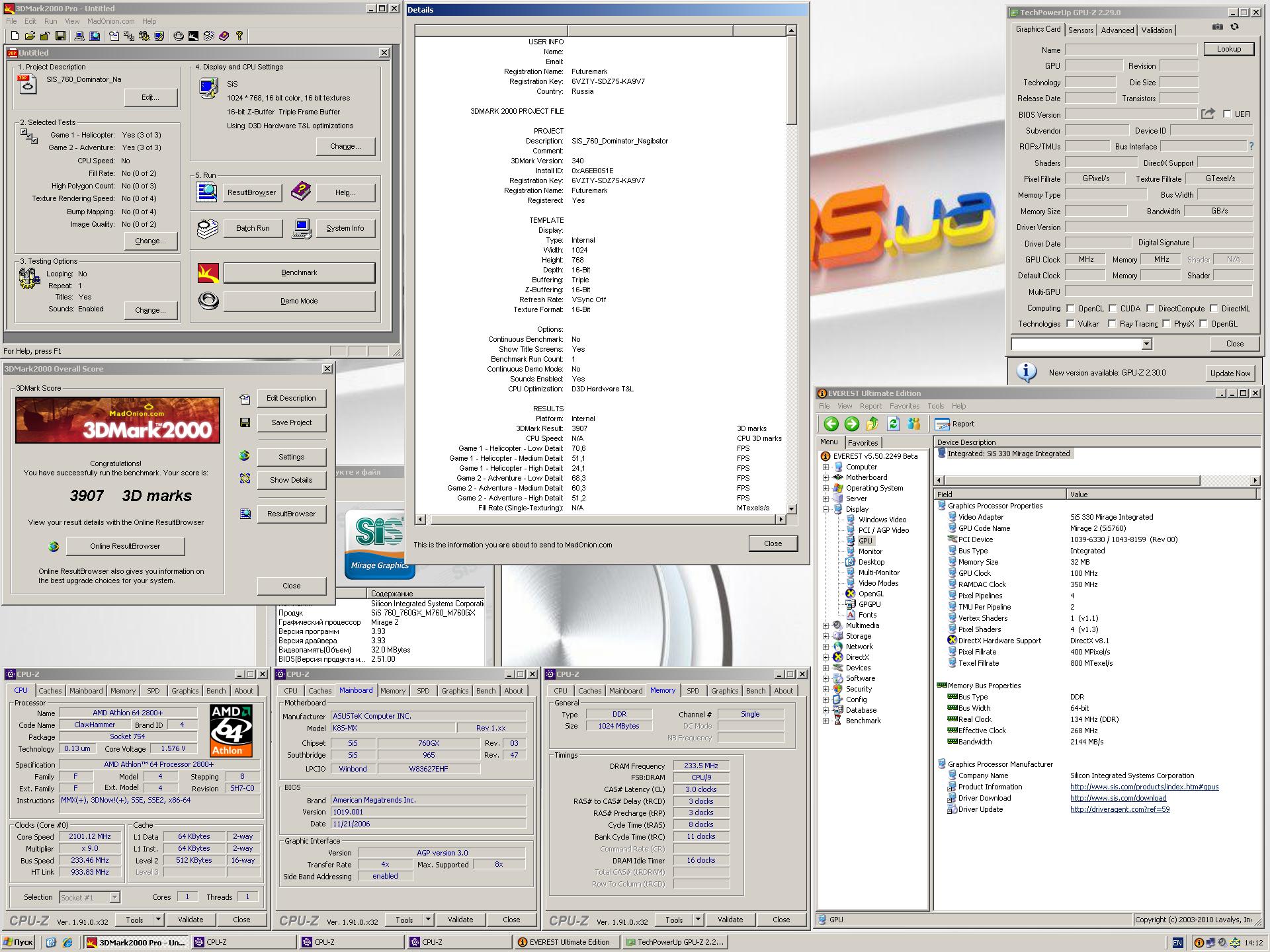Click EVEREST green Back arrow

pos(831,424)
